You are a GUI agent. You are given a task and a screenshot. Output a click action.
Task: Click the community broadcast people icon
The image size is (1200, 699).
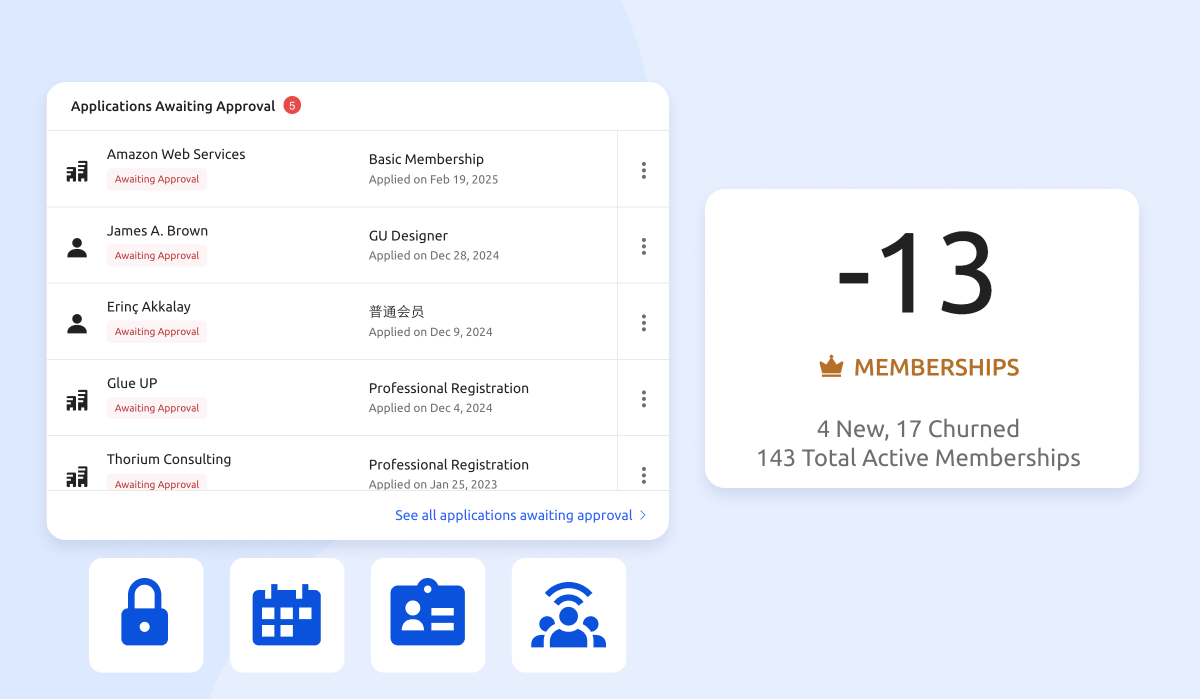[x=569, y=614]
